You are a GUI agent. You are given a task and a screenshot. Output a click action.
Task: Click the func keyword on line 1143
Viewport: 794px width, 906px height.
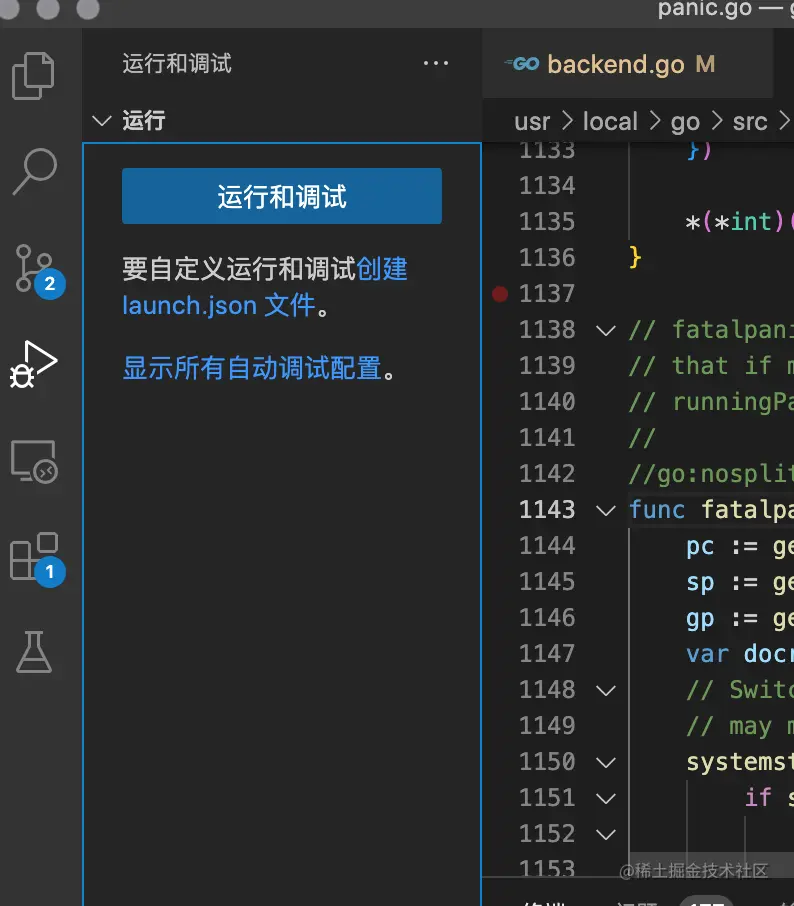[656, 510]
